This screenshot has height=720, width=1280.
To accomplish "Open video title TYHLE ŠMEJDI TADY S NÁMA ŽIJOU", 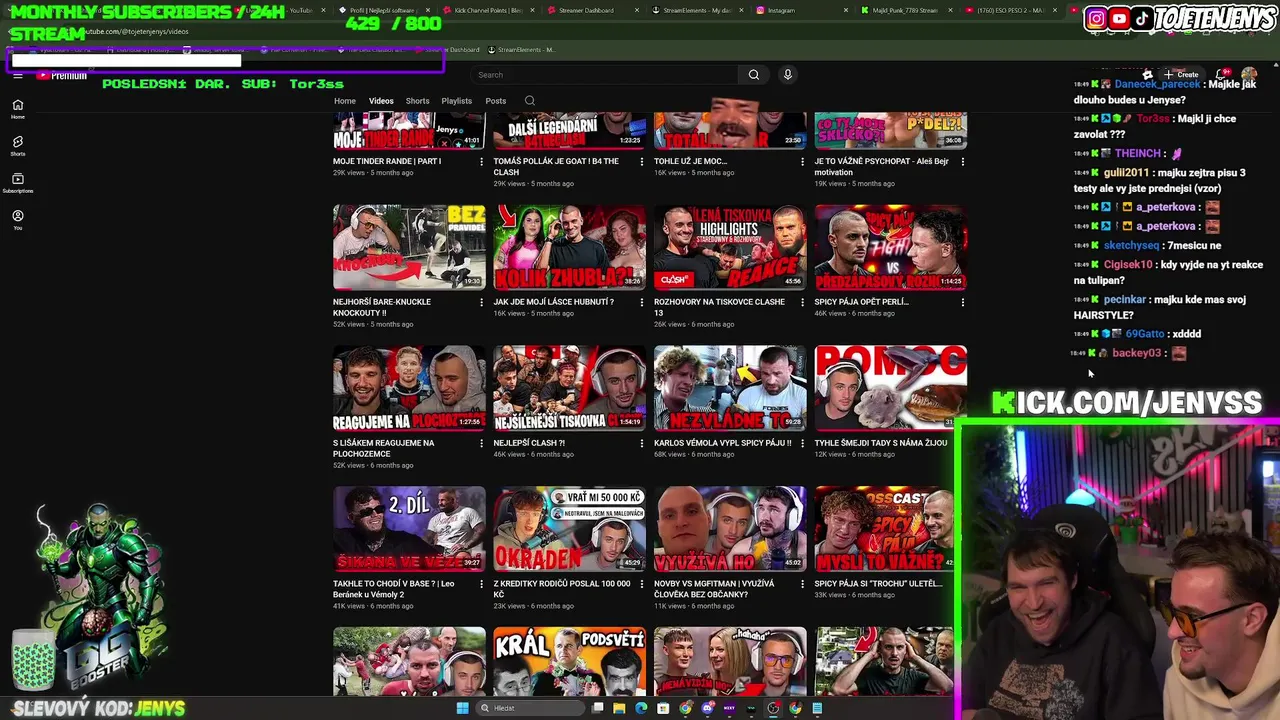I will [x=881, y=443].
